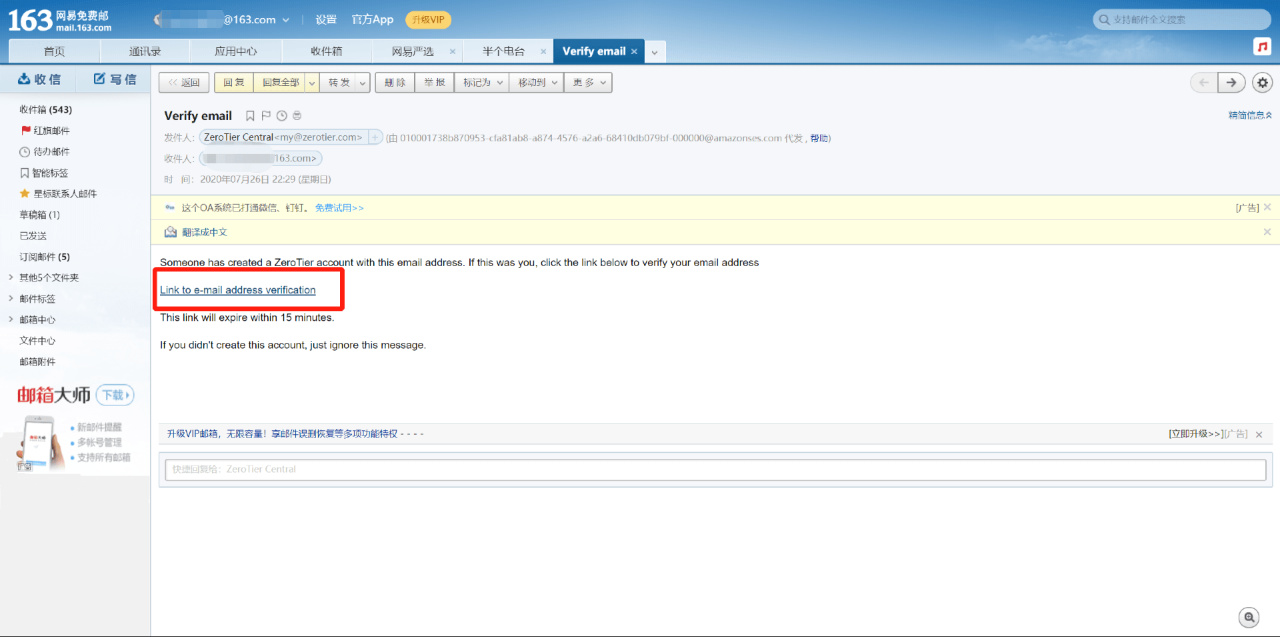Click 立即升级>> link
Screen dimensions: 1280x637
point(1195,434)
